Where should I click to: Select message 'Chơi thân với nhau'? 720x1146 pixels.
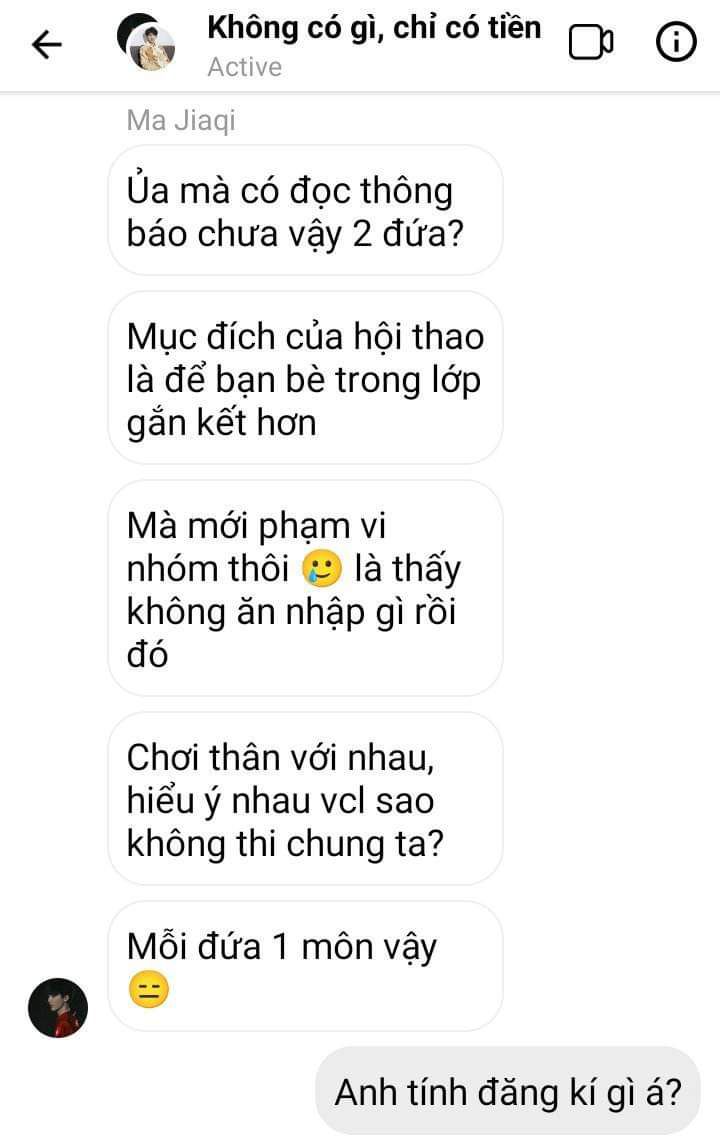[306, 799]
